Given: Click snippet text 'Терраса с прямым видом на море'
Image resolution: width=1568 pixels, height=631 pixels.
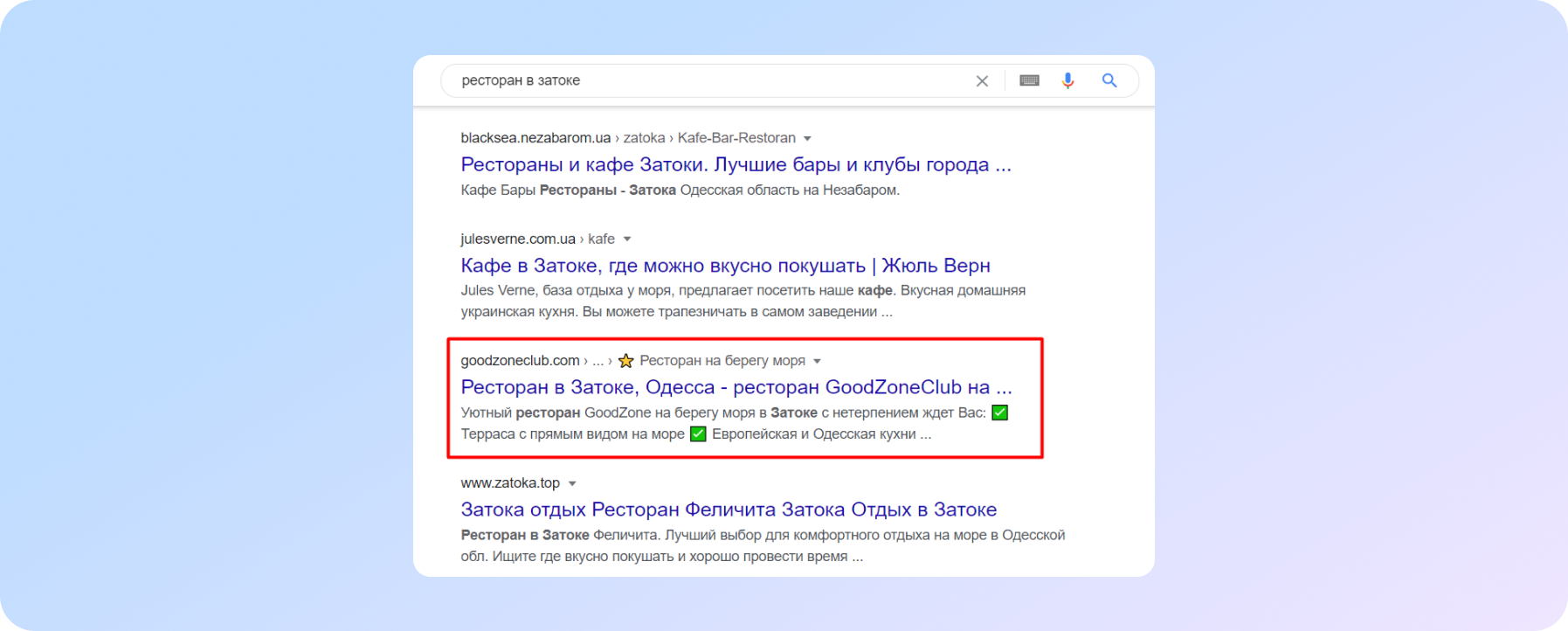Looking at the screenshot, I should point(572,433).
